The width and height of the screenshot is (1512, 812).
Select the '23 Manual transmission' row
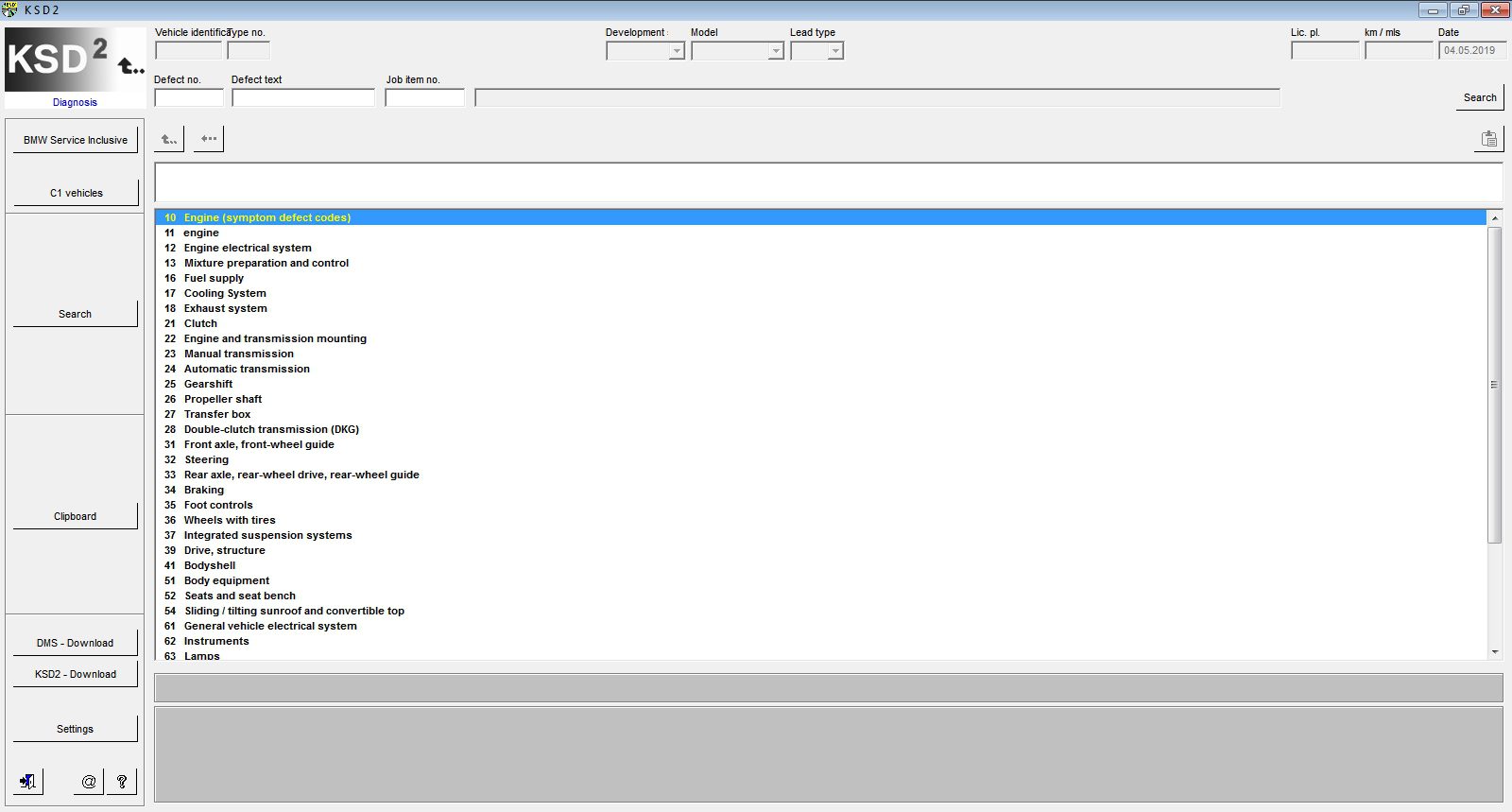tap(820, 354)
